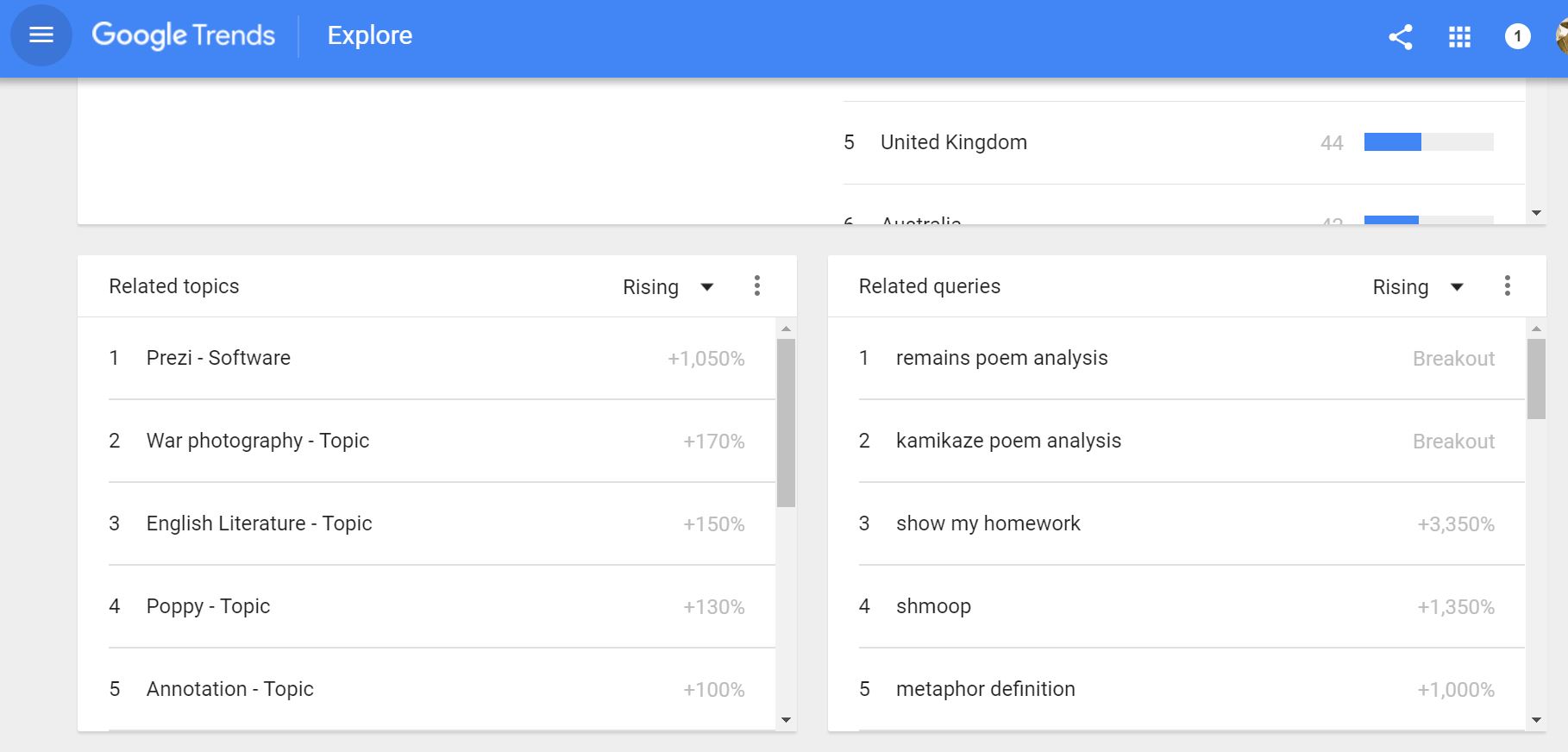Click the Related topics heading
Image resolution: width=1568 pixels, height=752 pixels.
click(x=174, y=286)
